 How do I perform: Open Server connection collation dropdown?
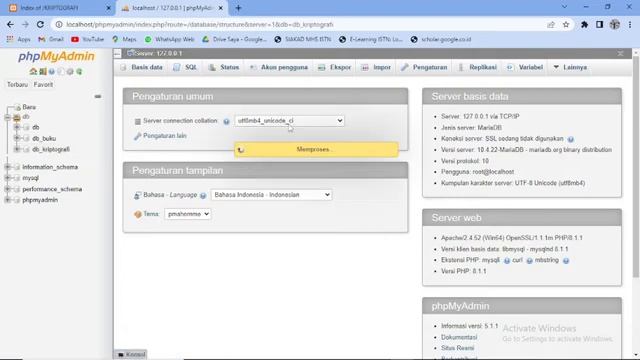click(289, 121)
